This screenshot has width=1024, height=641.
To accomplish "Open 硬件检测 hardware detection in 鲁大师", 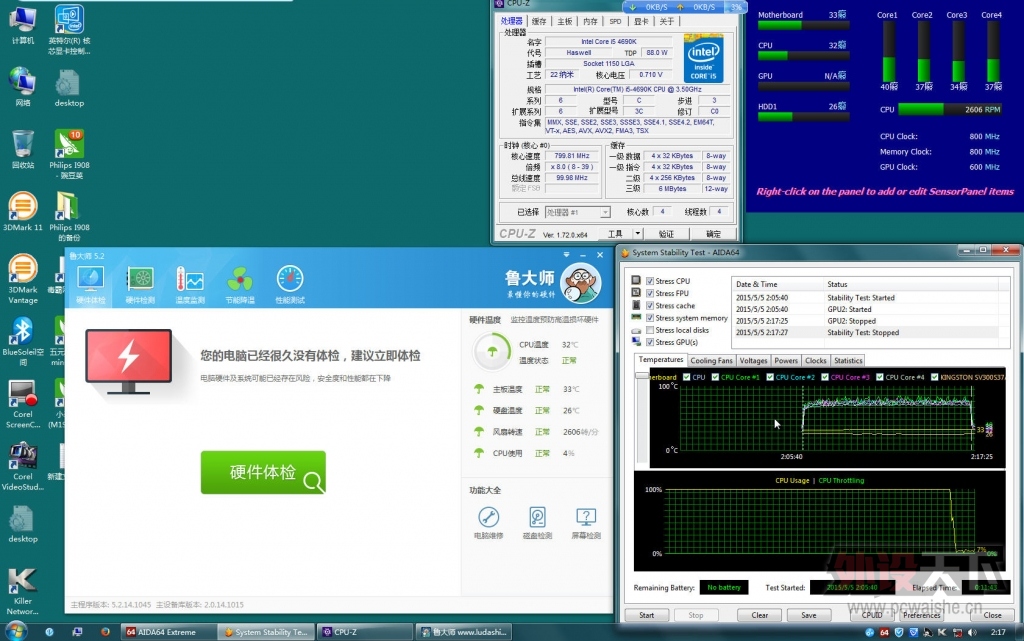I will [x=140, y=285].
